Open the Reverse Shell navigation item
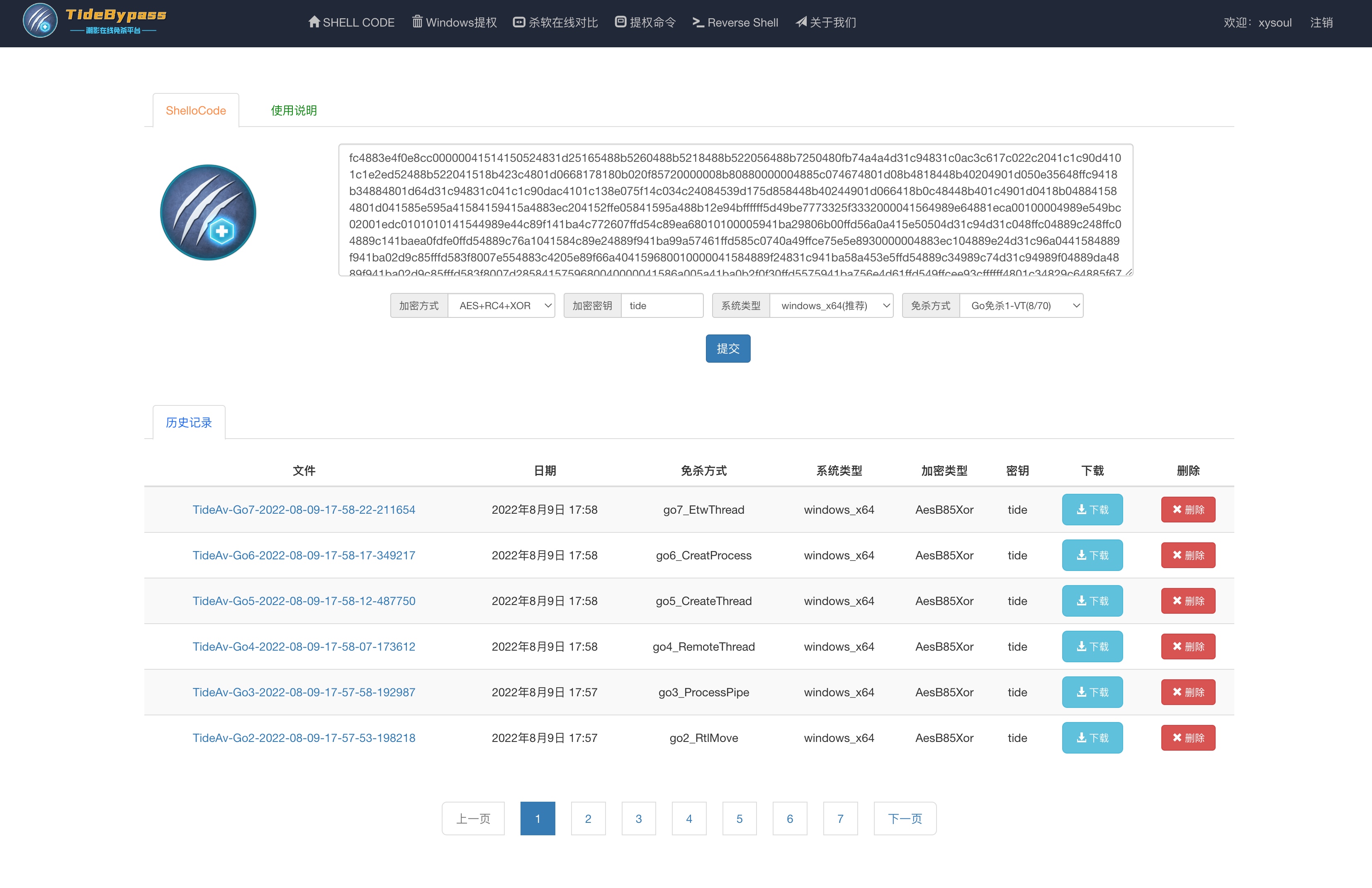 (735, 22)
